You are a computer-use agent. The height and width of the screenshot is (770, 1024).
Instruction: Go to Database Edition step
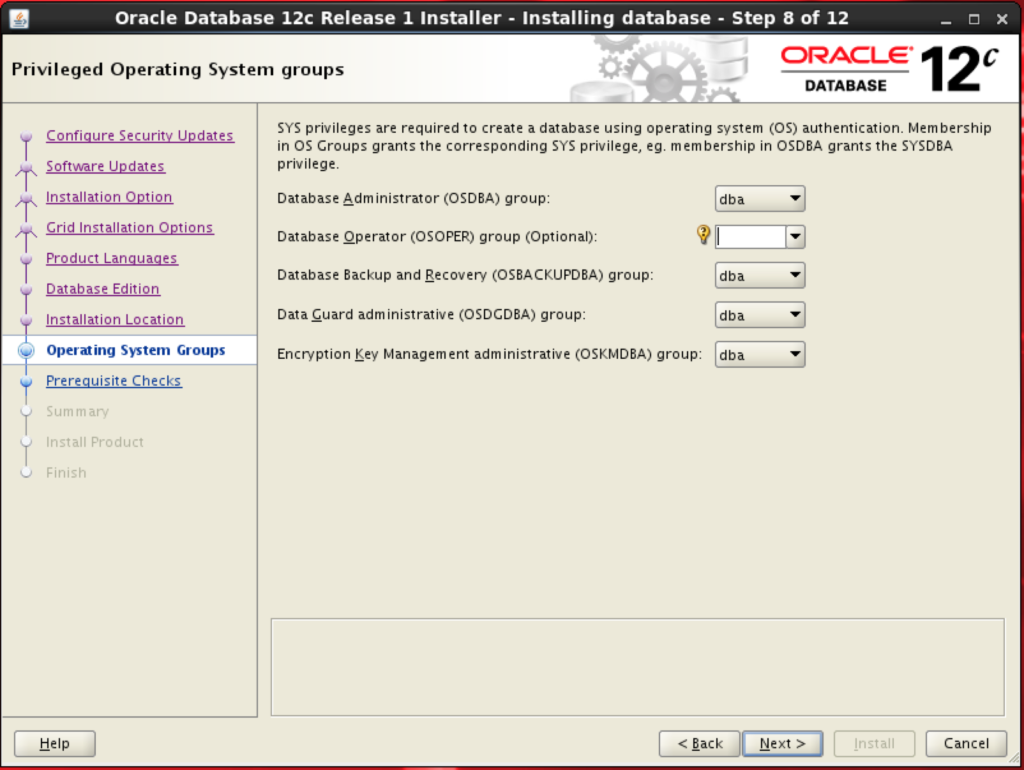pos(102,289)
